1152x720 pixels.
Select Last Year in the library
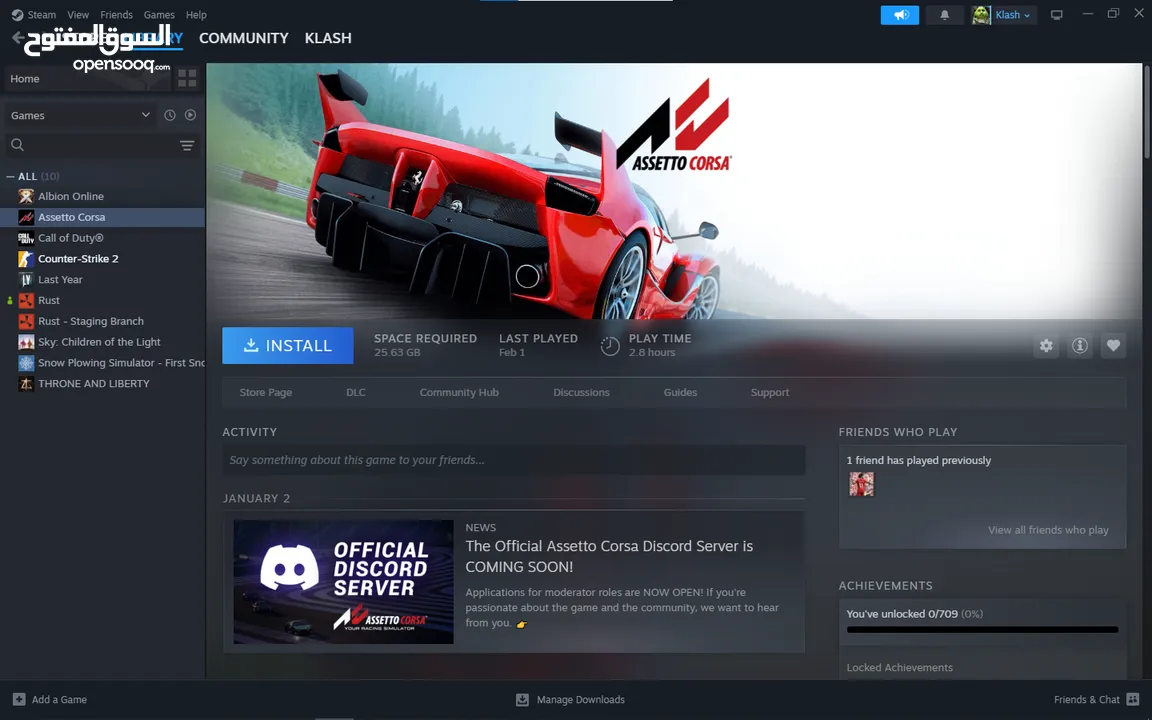(103, 280)
